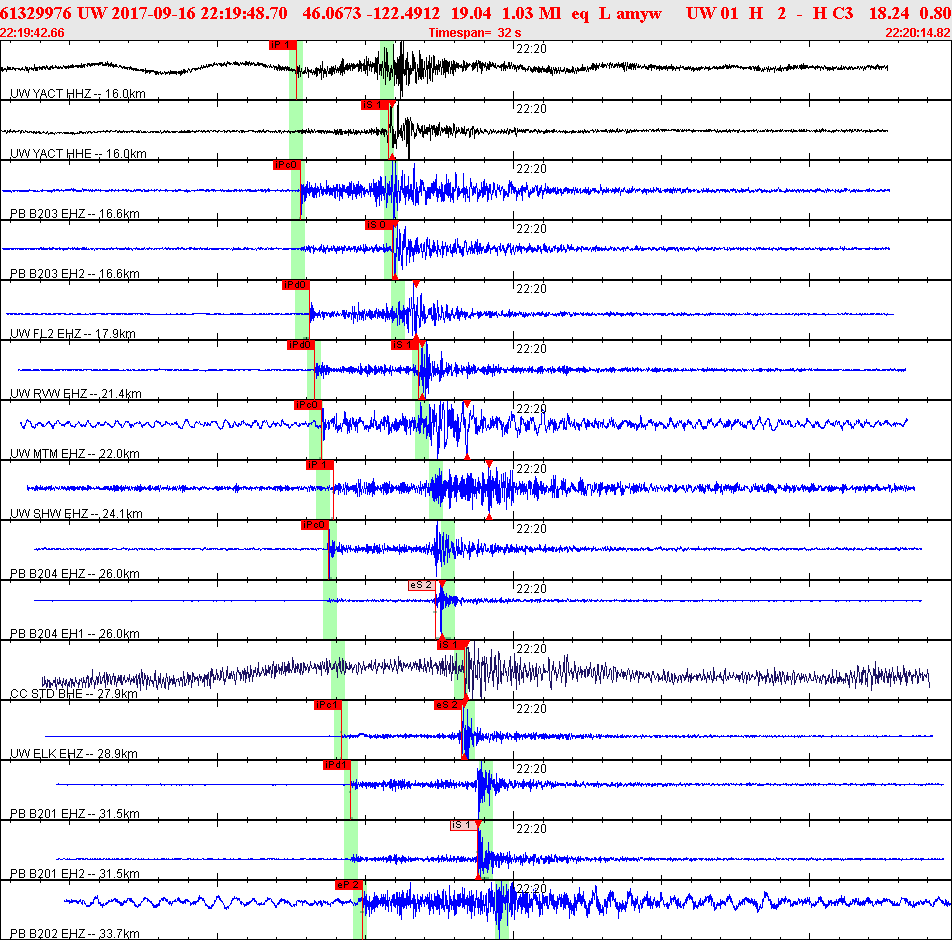
Task: Click the iP 1 pick flag on SHW EHZ
Action: click(x=319, y=465)
